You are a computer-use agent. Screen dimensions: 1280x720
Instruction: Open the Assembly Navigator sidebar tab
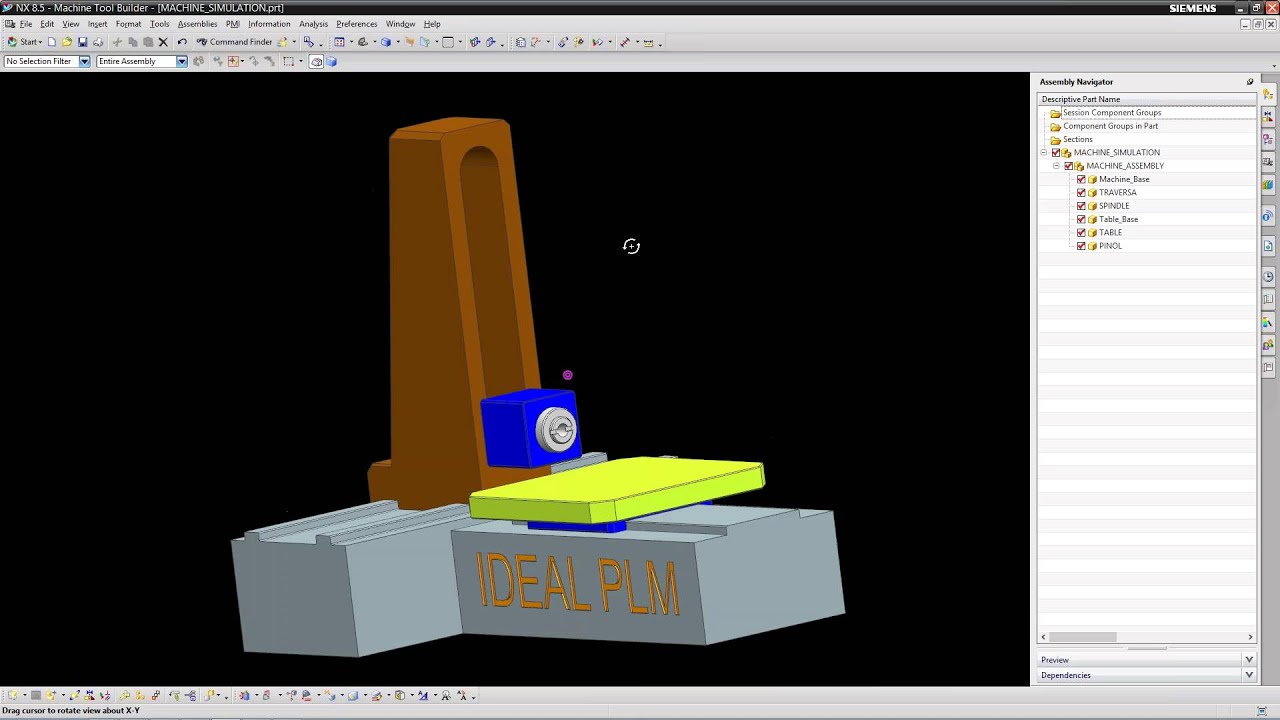[x=1268, y=93]
